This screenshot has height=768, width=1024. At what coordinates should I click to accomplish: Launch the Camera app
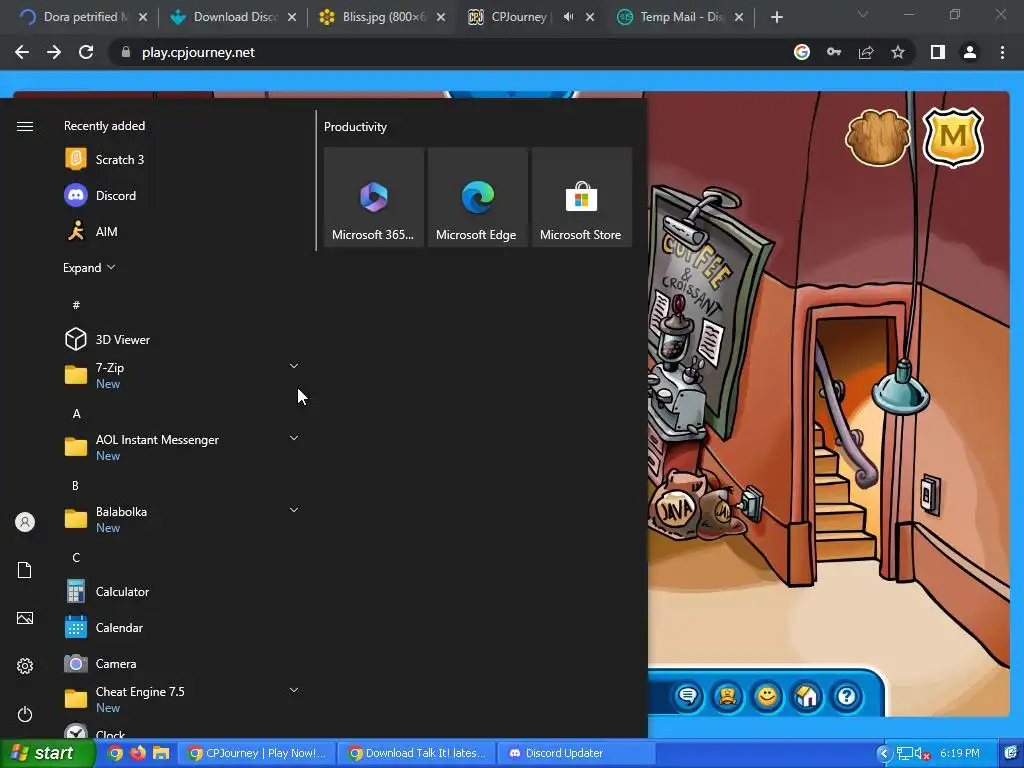(181, 664)
